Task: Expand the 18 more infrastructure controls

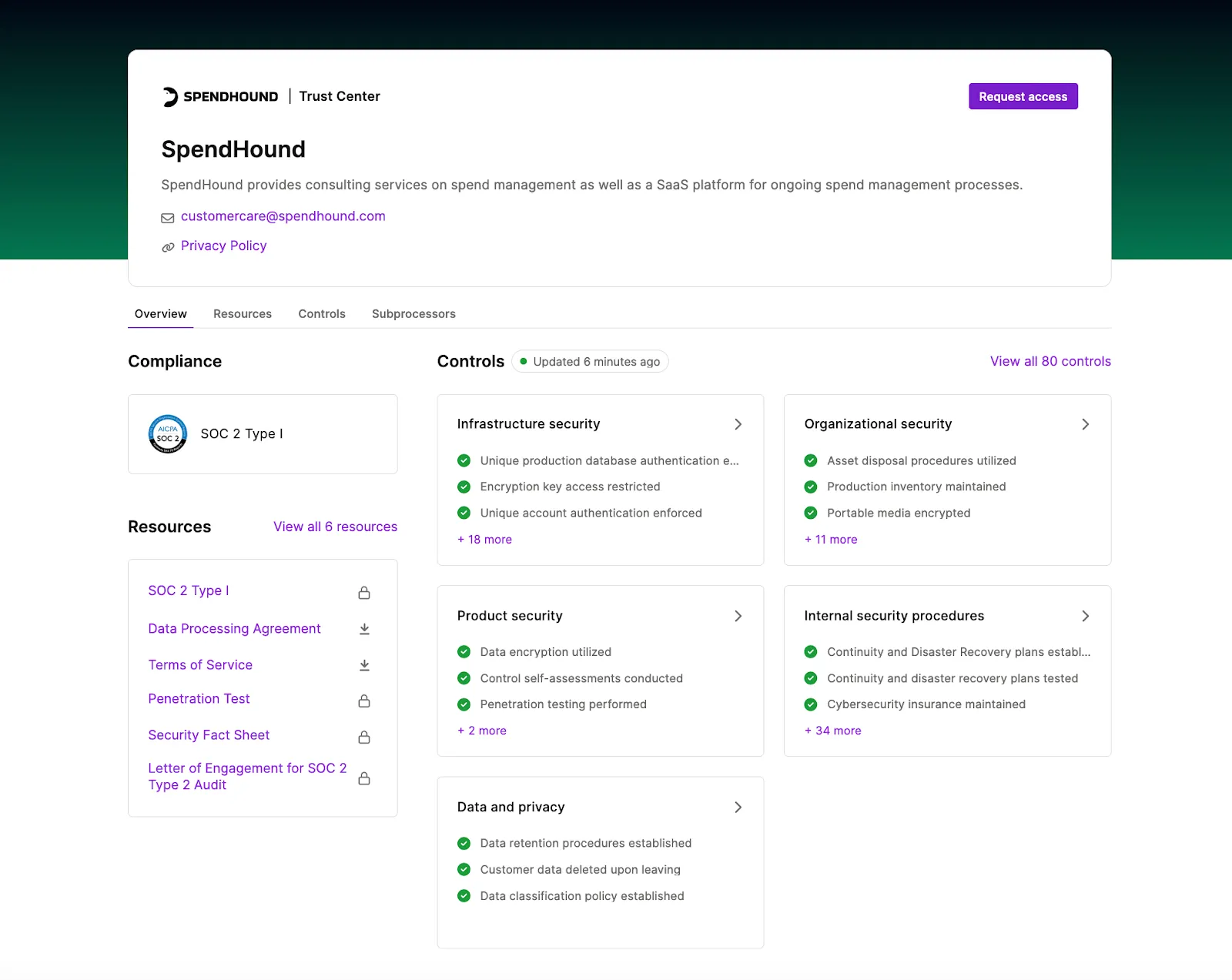Action: [484, 539]
